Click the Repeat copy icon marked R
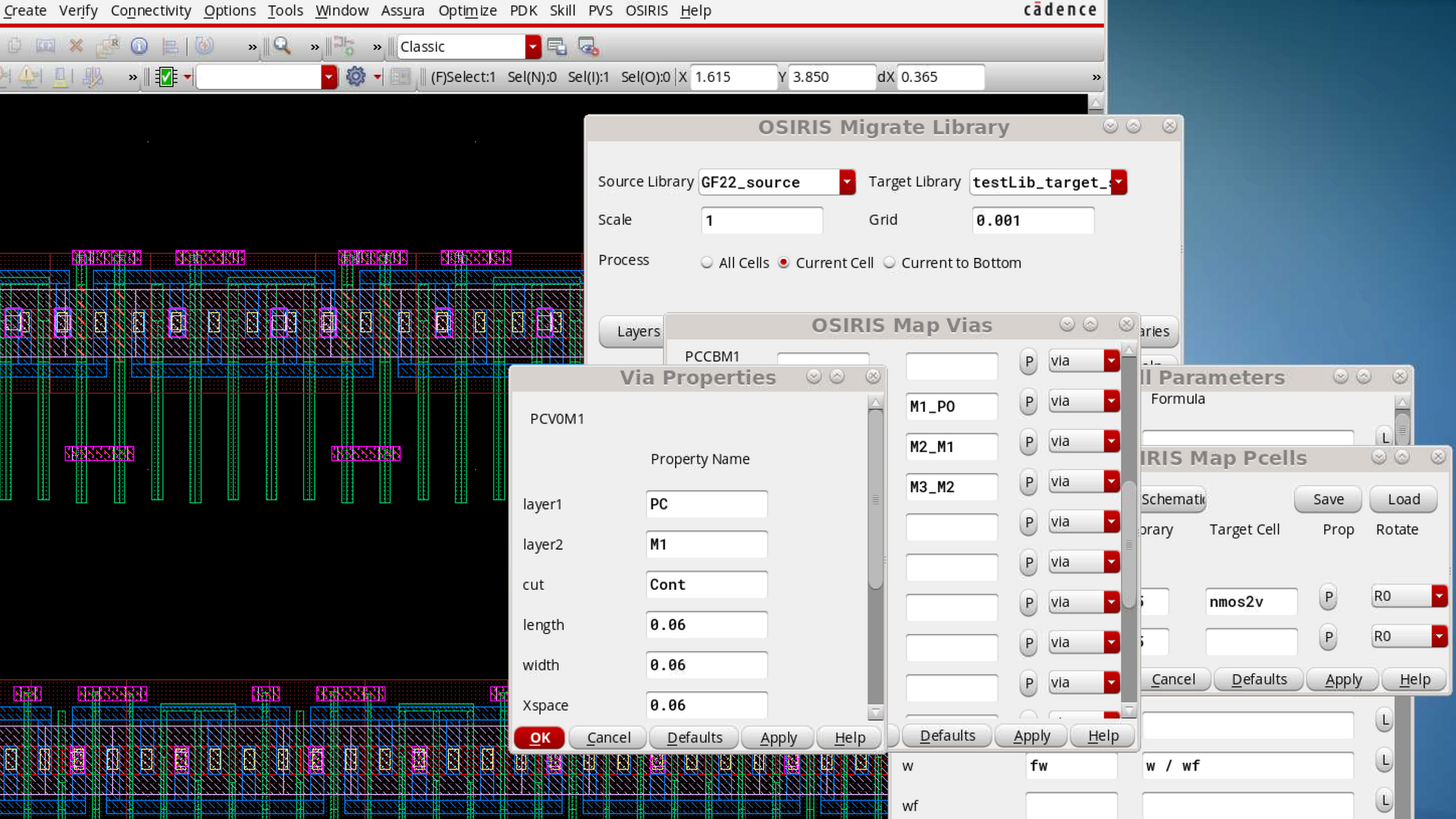 [x=108, y=46]
